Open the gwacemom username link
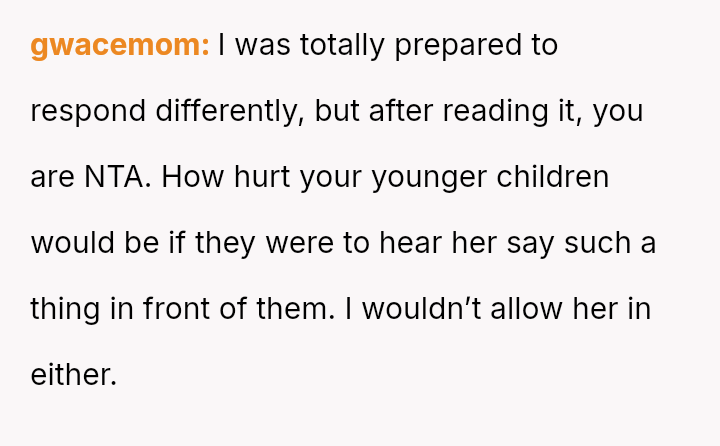 [119, 45]
